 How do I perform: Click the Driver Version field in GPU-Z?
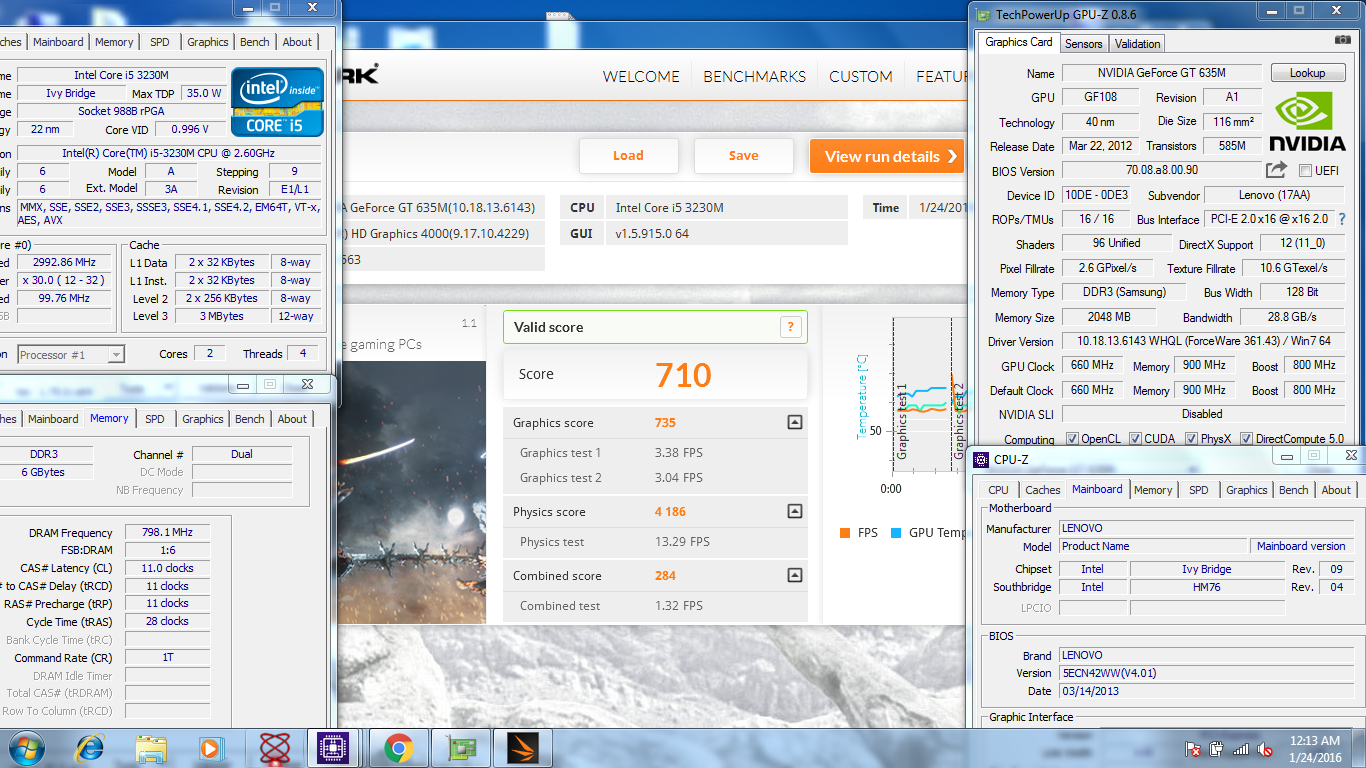pyautogui.click(x=1202, y=342)
